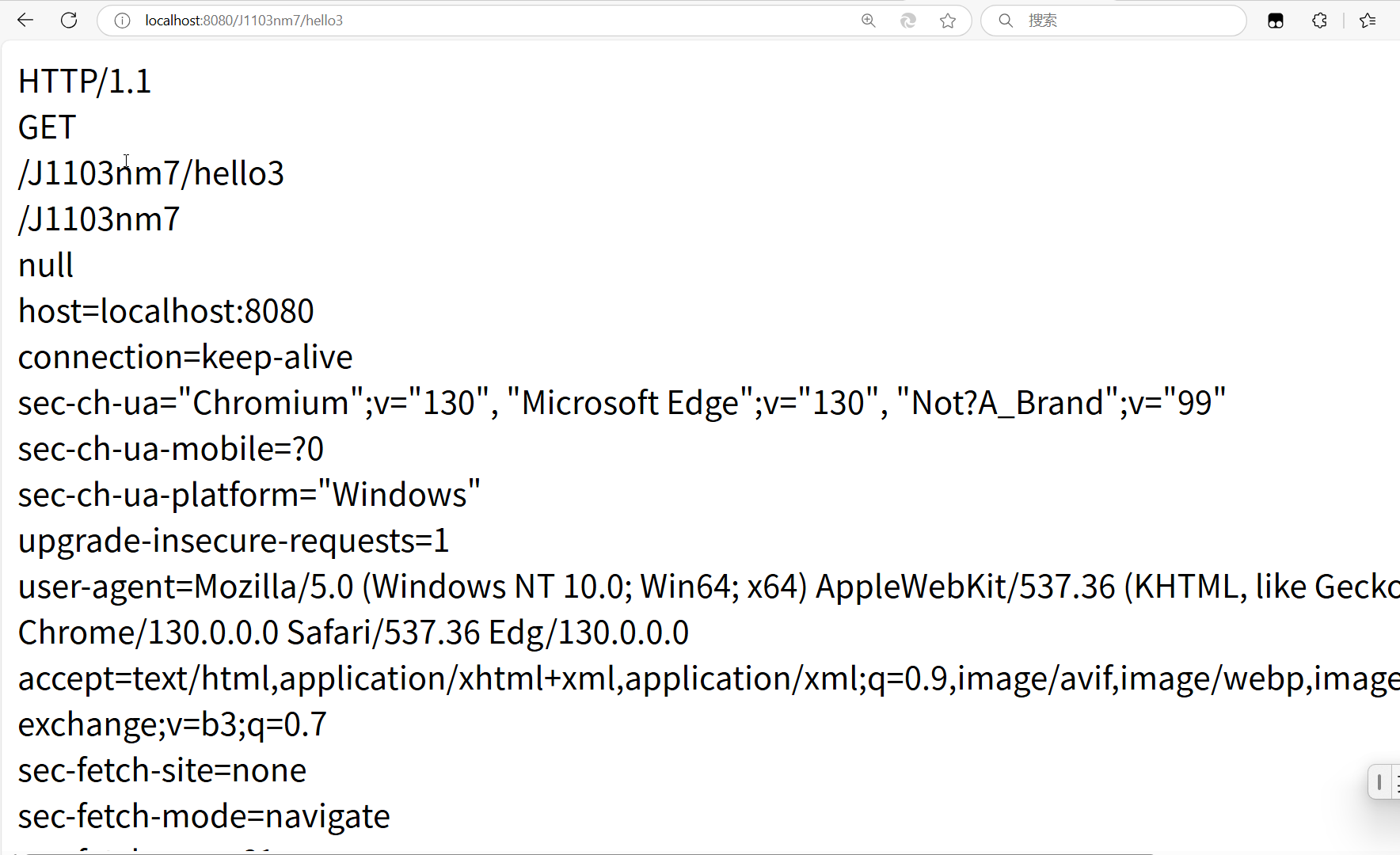Image resolution: width=1400 pixels, height=855 pixels.
Task: Click the sec-ch-ua="Chromium" header line
Action: 622,403
